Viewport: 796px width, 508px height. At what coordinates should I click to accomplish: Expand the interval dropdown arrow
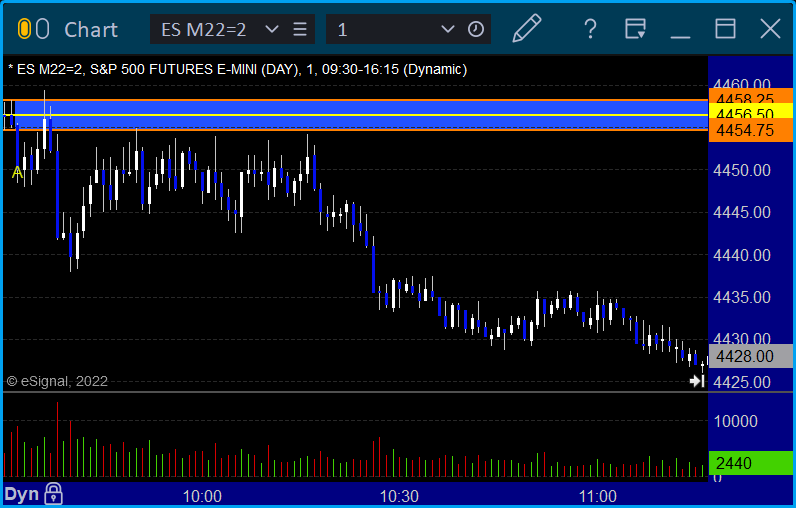pos(447,29)
